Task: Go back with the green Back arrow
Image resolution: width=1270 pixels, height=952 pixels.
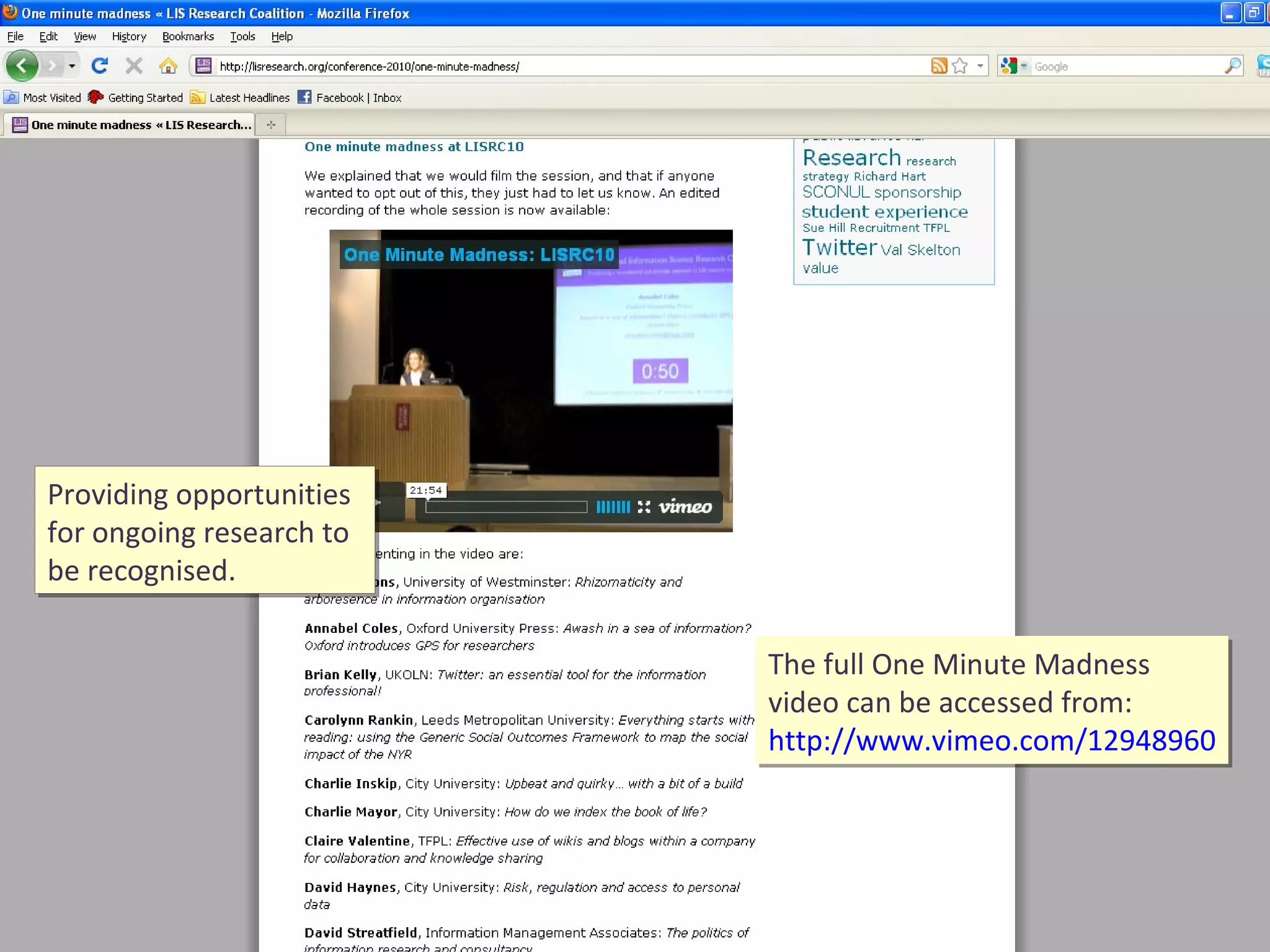Action: pyautogui.click(x=22, y=66)
